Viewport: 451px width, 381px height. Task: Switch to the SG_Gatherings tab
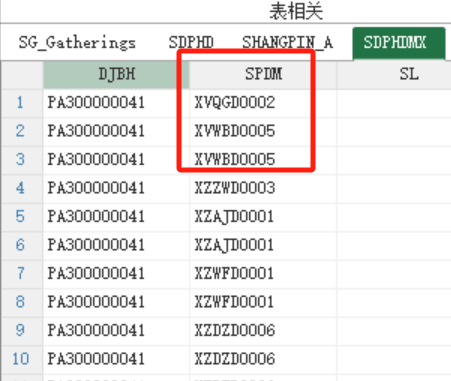click(x=77, y=43)
